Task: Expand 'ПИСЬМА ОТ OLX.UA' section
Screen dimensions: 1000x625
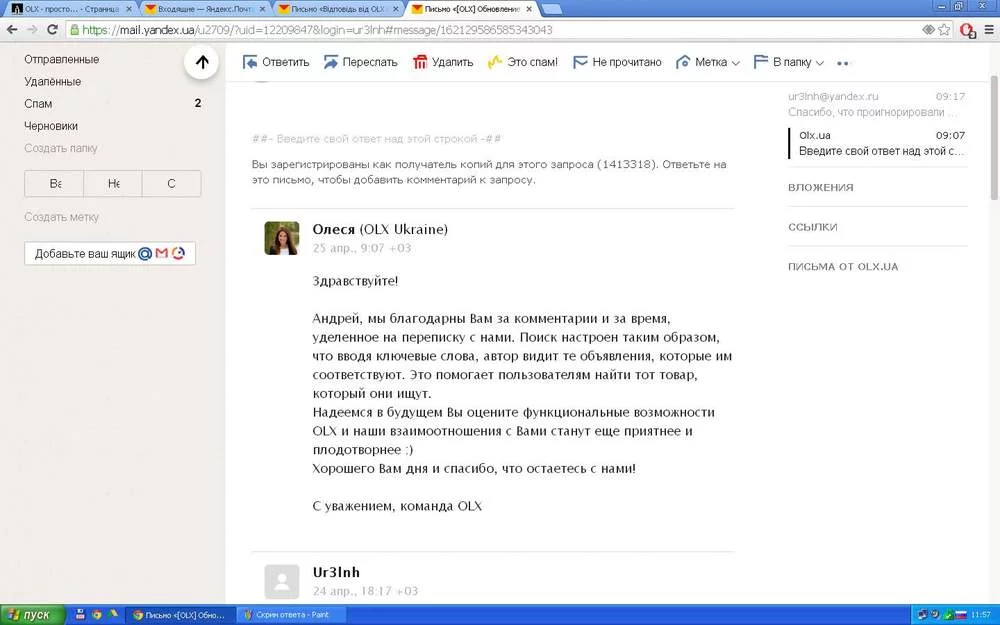Action: point(843,267)
